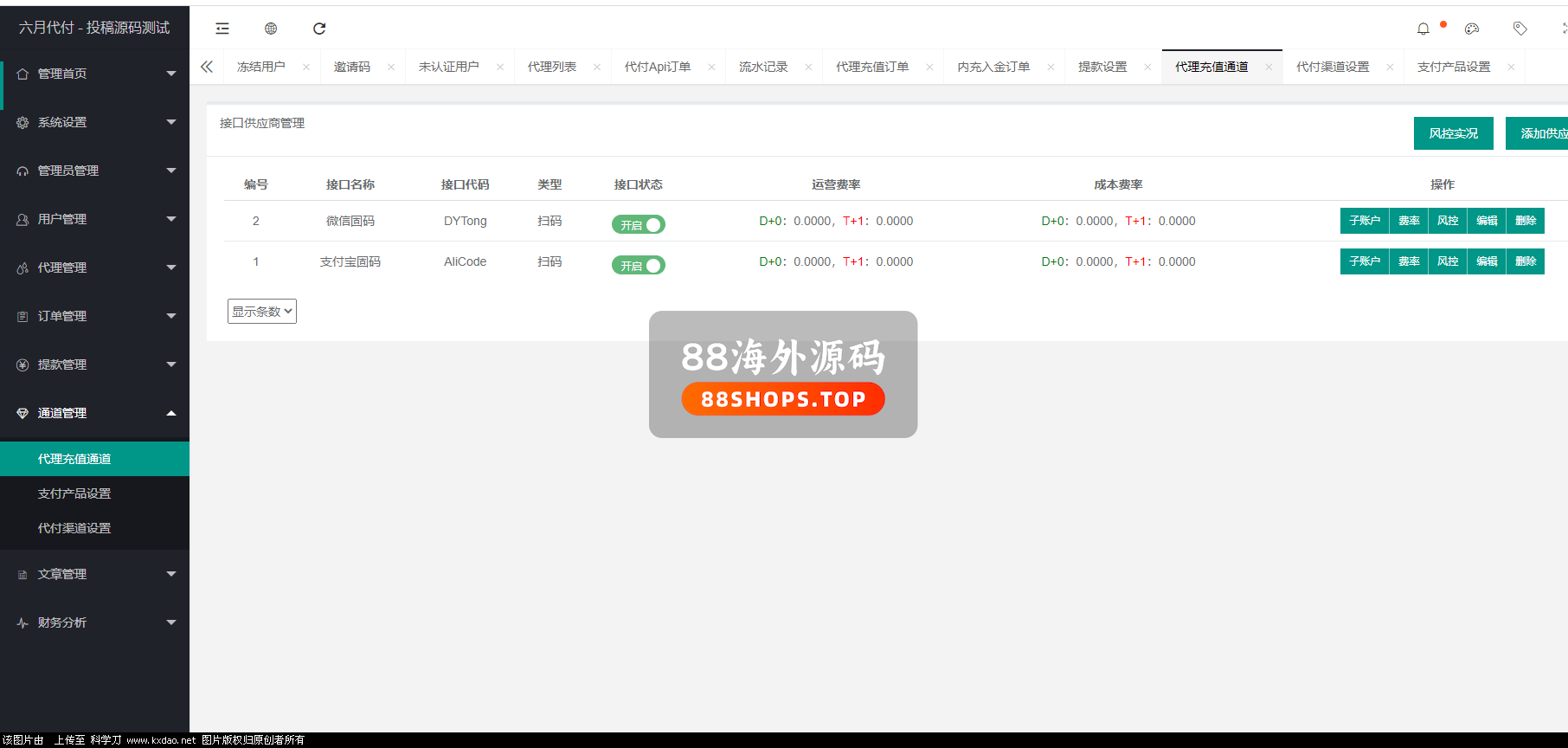This screenshot has height=748, width=1568.
Task: Click the theme palette icon
Action: click(x=1471, y=29)
